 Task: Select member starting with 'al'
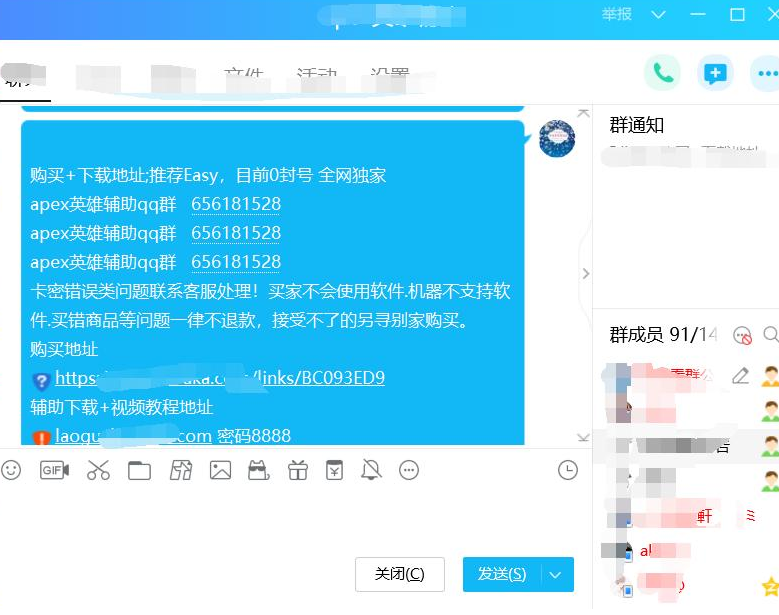click(646, 550)
